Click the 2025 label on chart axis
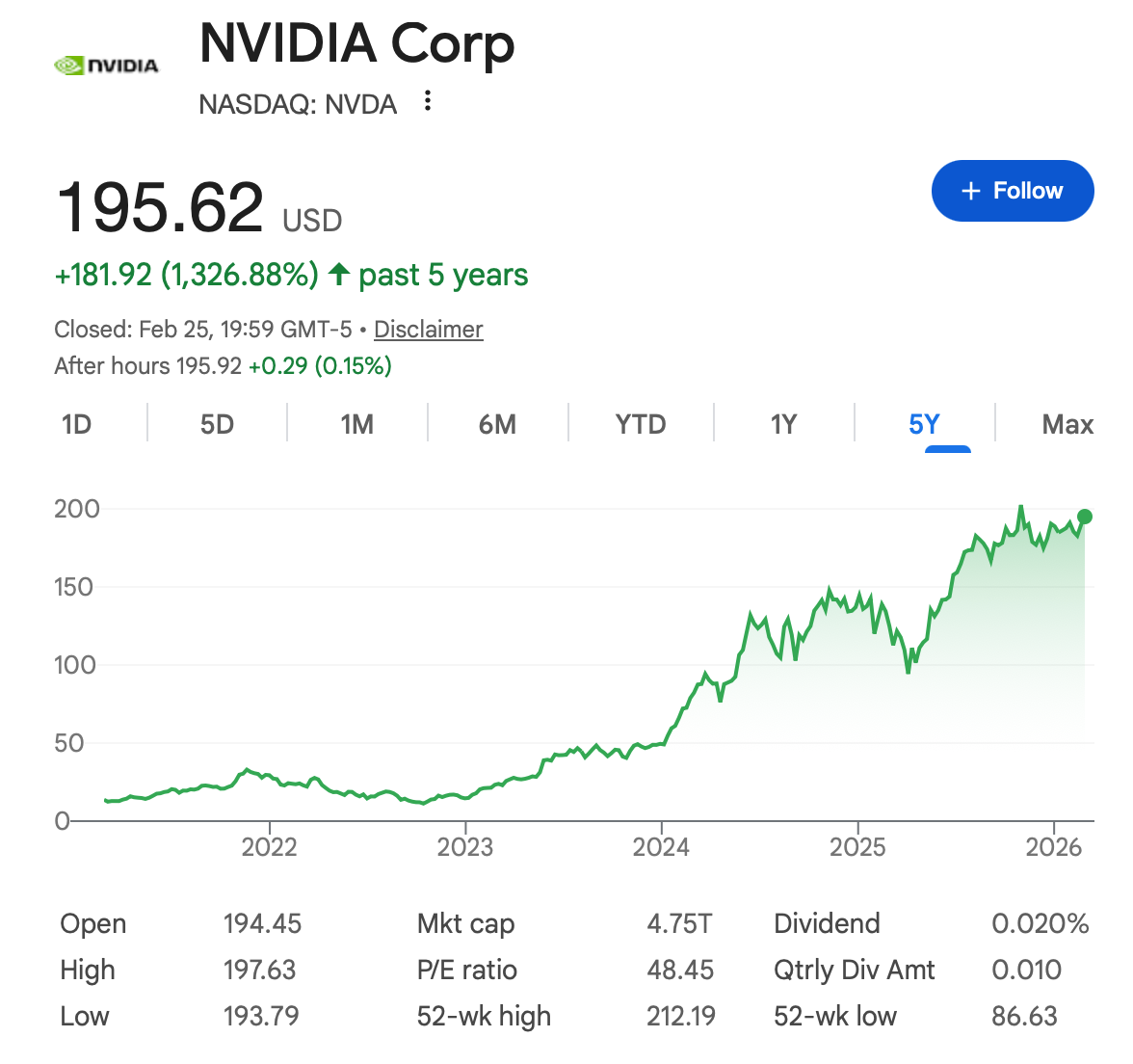 click(857, 847)
